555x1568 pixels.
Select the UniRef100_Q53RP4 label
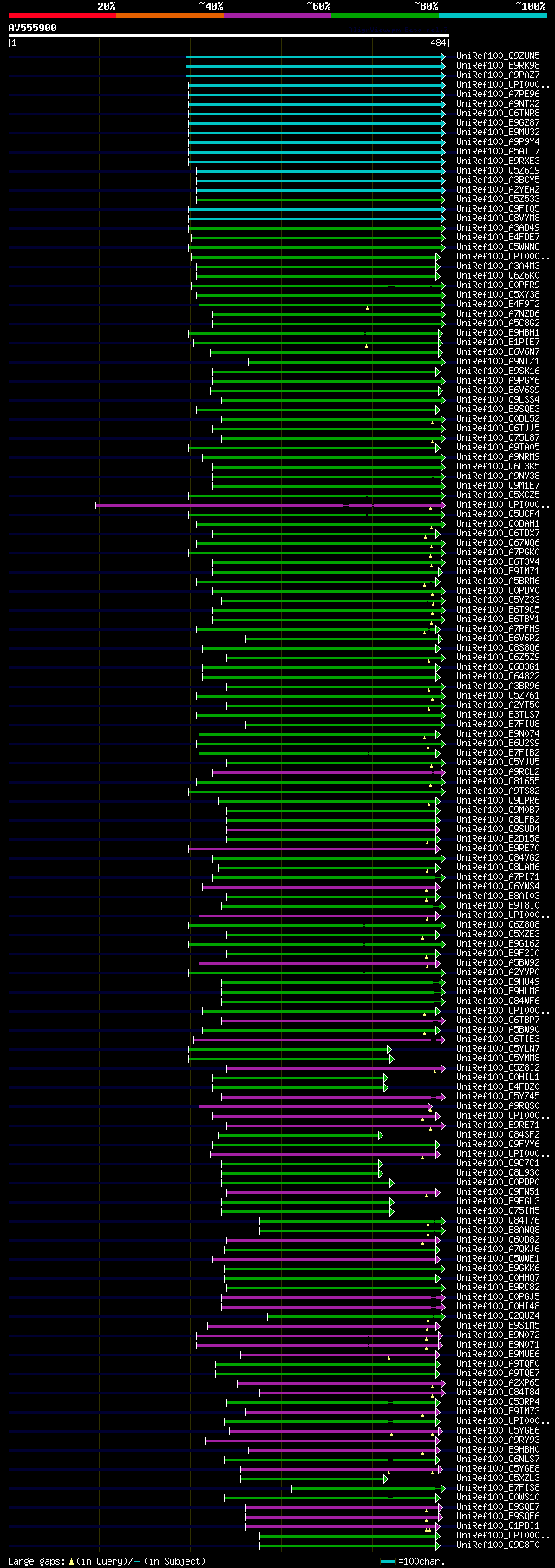coord(498,1401)
